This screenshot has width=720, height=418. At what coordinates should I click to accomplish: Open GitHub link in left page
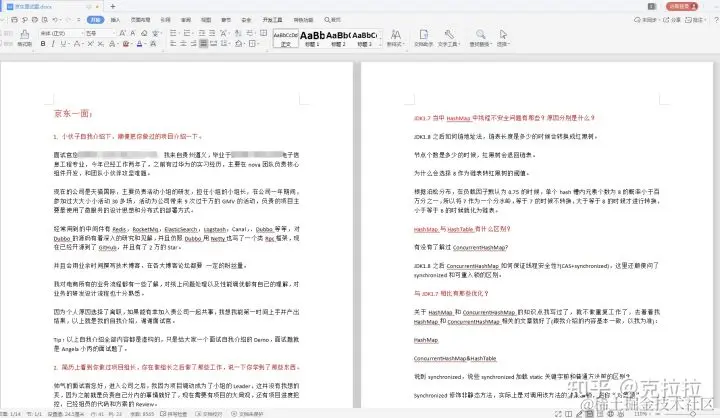107,247
